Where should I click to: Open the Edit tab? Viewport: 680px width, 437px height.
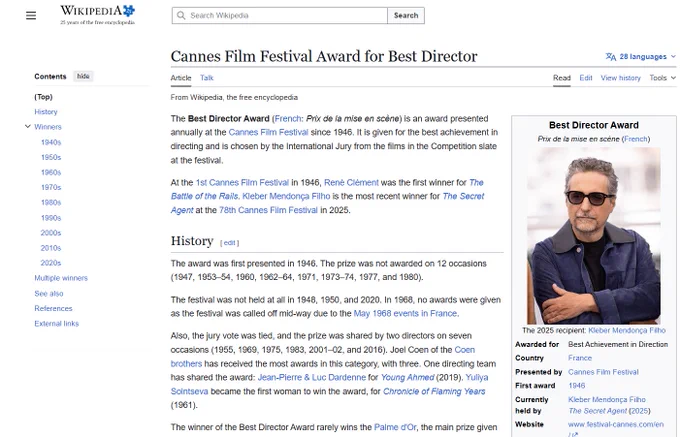pos(585,78)
